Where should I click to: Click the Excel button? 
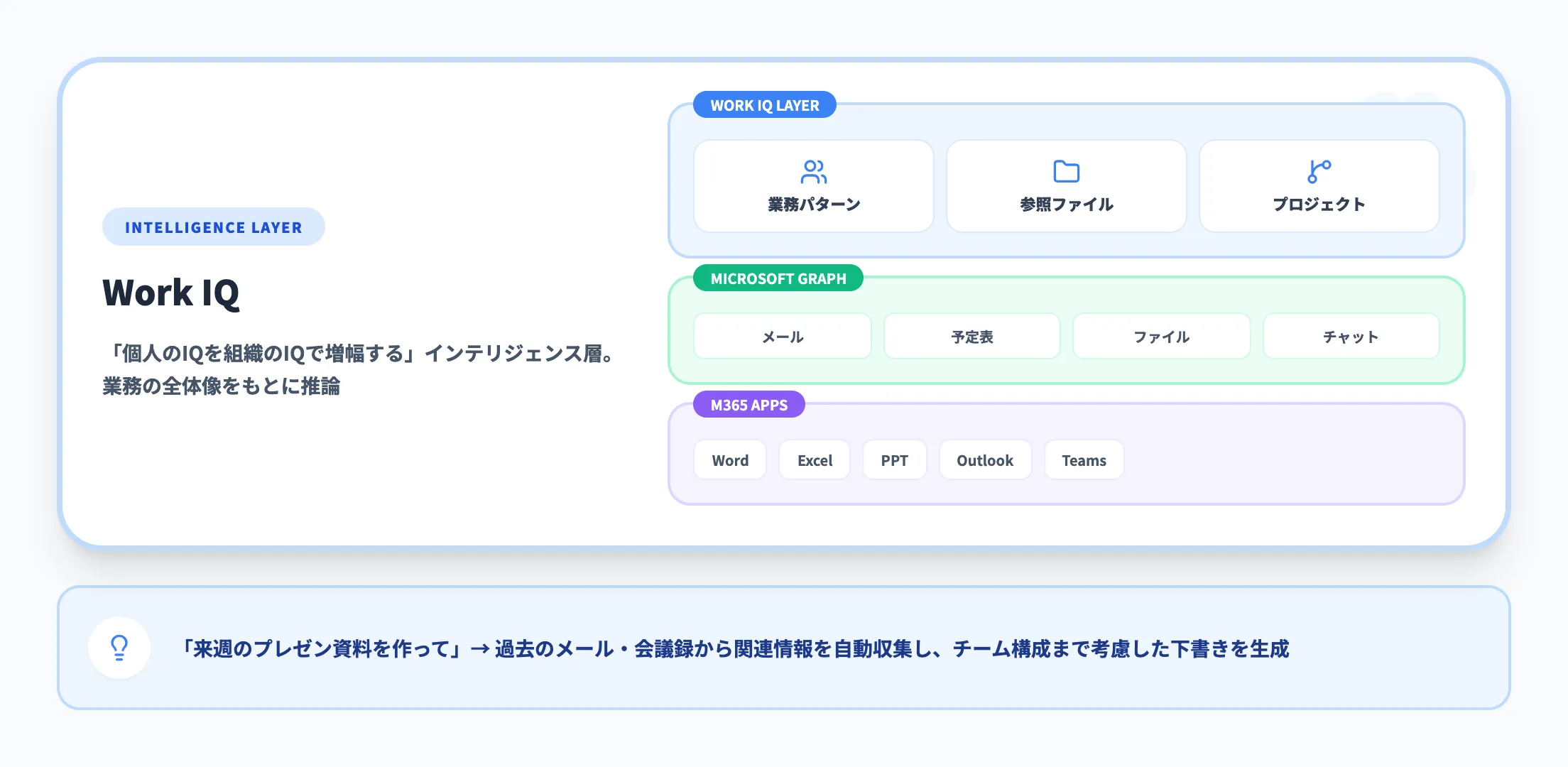(x=814, y=459)
